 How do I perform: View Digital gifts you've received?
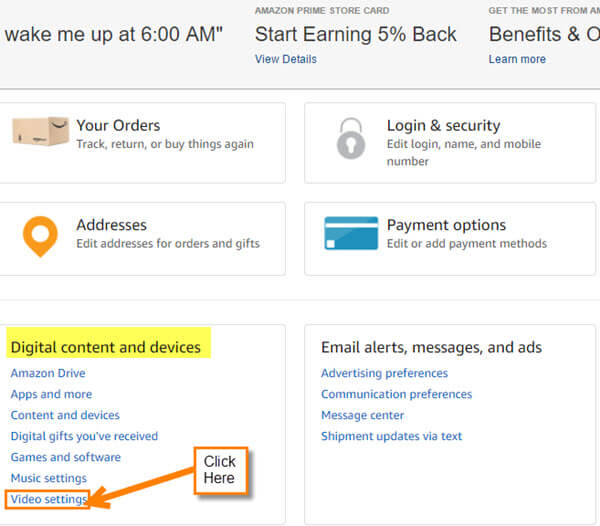pos(84,436)
